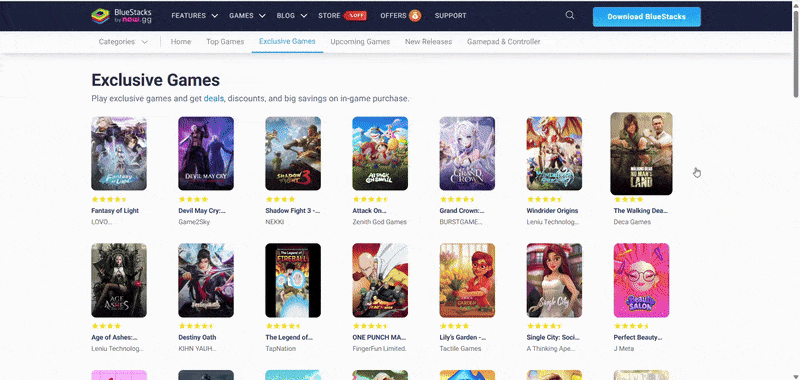Open Devil May Cry game thumbnail

[x=206, y=154]
